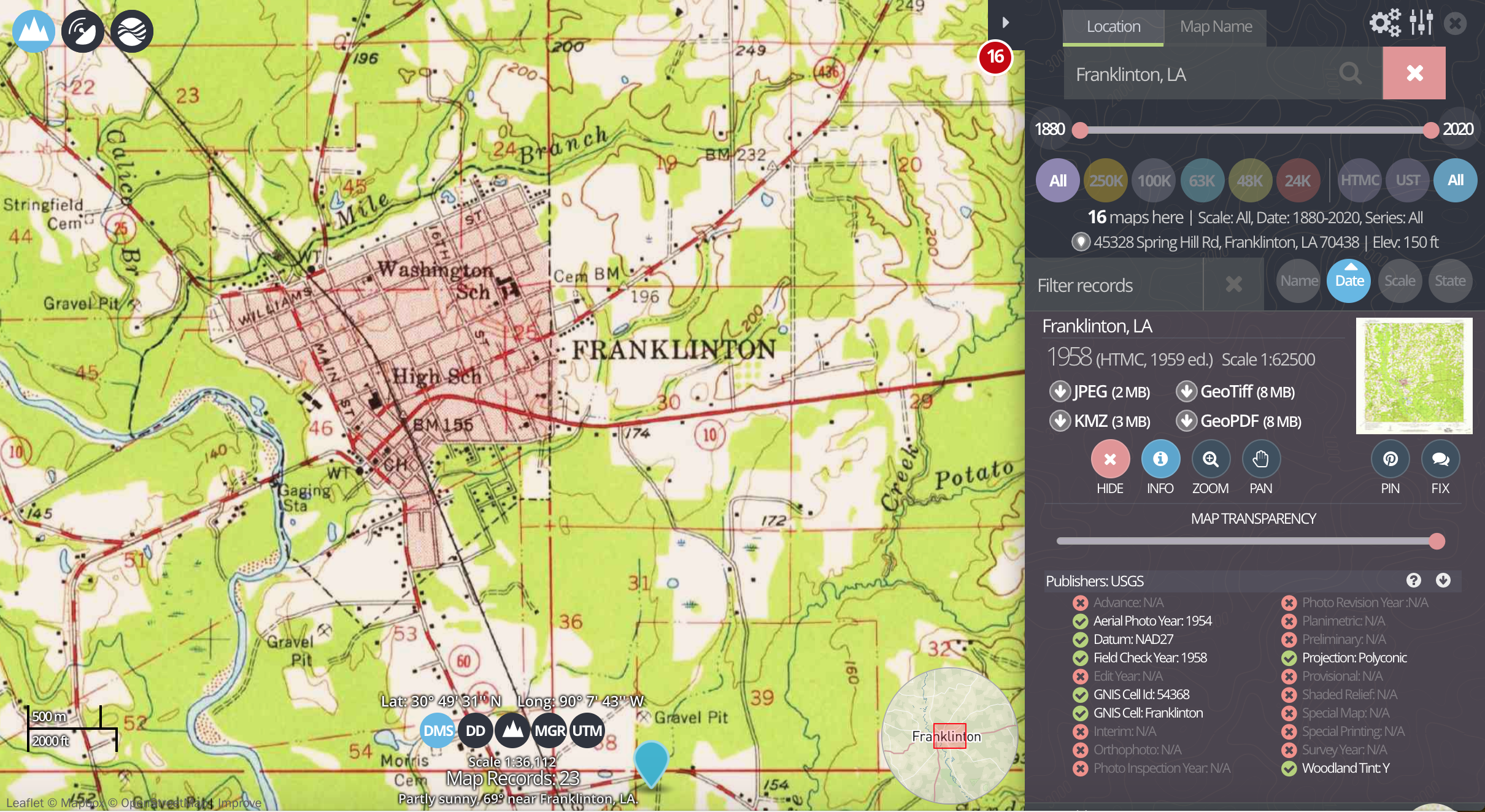Viewport: 1485px width, 812px height.
Task: Click ZOOM to center the 1958 map
Action: coord(1209,458)
